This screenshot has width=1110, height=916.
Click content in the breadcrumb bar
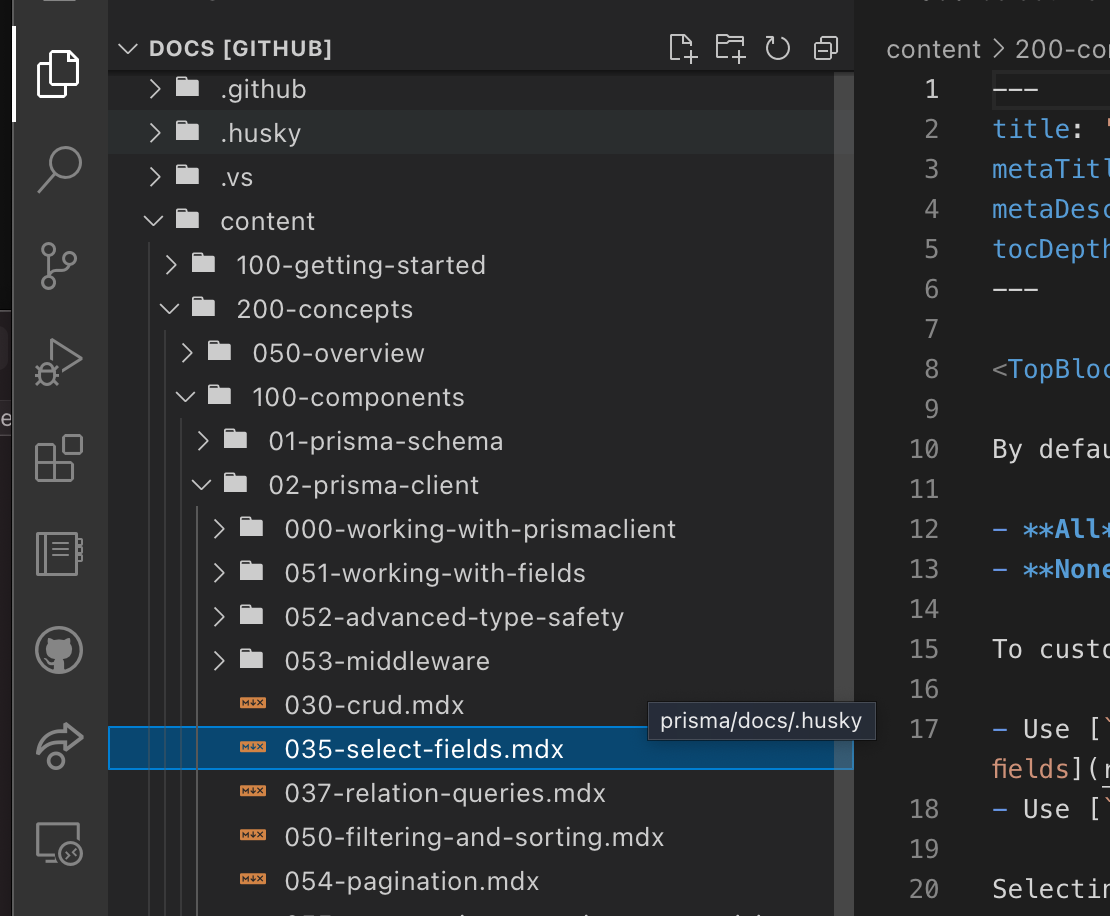pos(932,48)
